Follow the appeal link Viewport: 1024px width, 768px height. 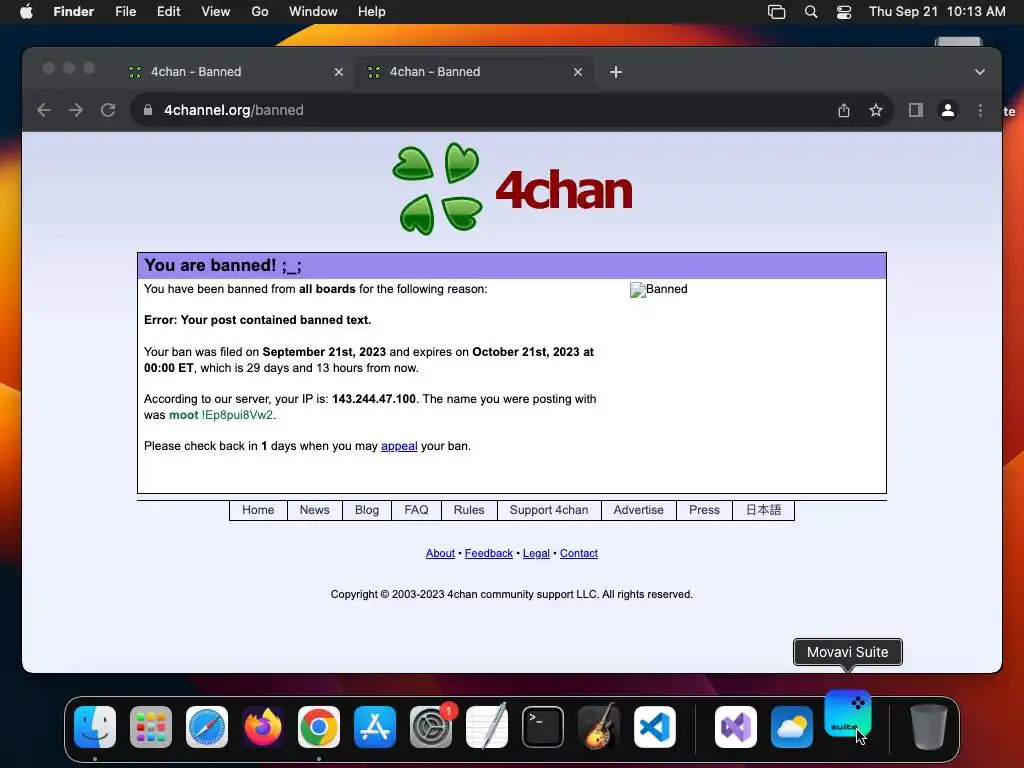(399, 446)
